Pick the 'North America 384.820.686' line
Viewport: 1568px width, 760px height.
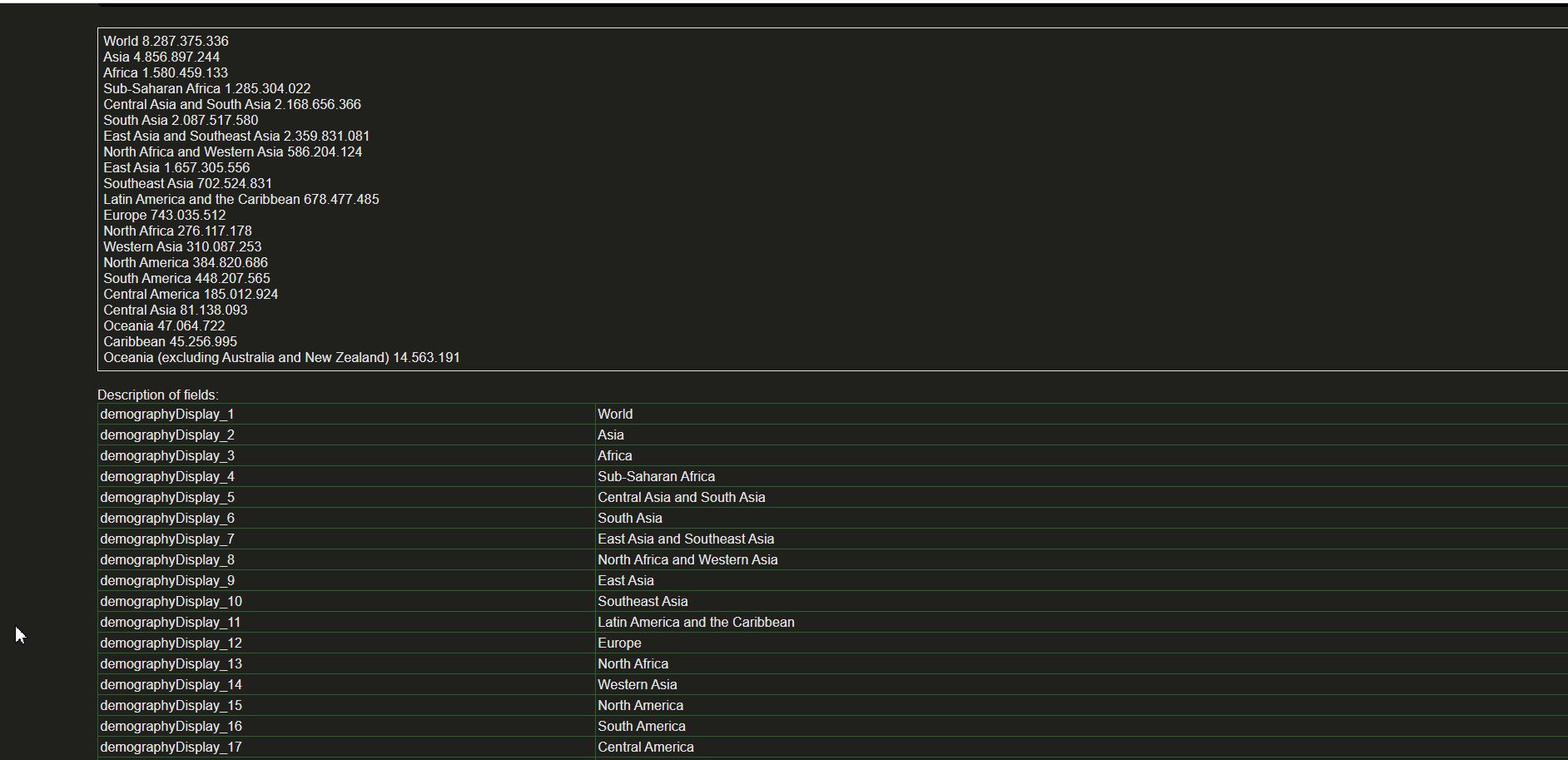click(x=186, y=262)
